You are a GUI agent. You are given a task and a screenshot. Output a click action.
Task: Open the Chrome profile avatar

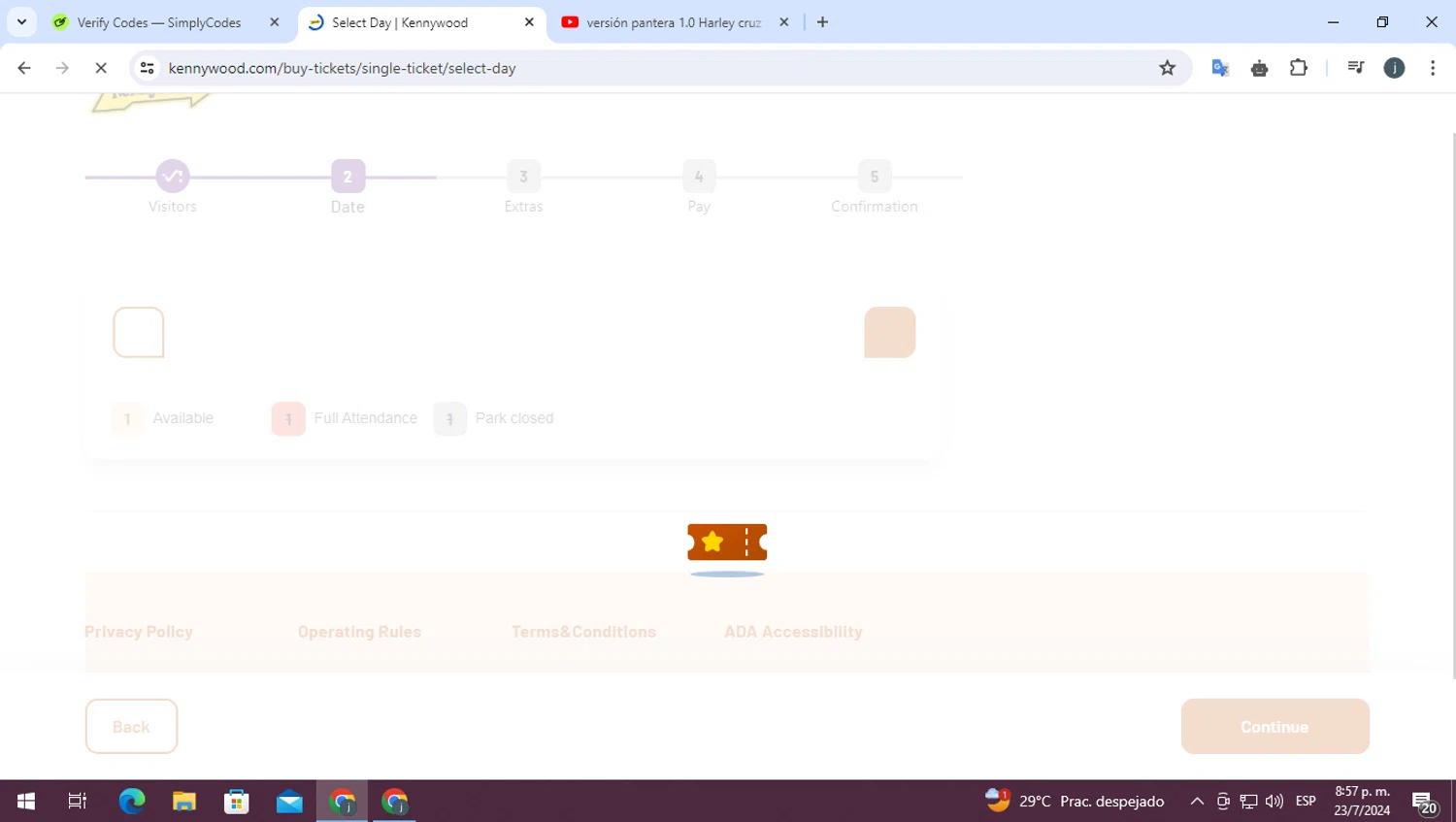click(1394, 68)
